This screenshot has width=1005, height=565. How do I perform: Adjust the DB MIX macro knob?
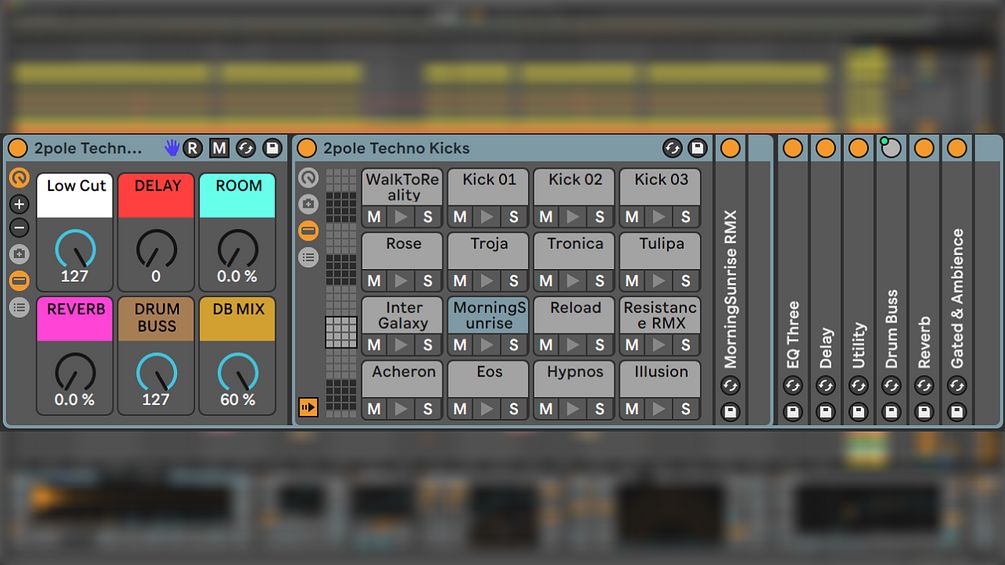pyautogui.click(x=238, y=372)
